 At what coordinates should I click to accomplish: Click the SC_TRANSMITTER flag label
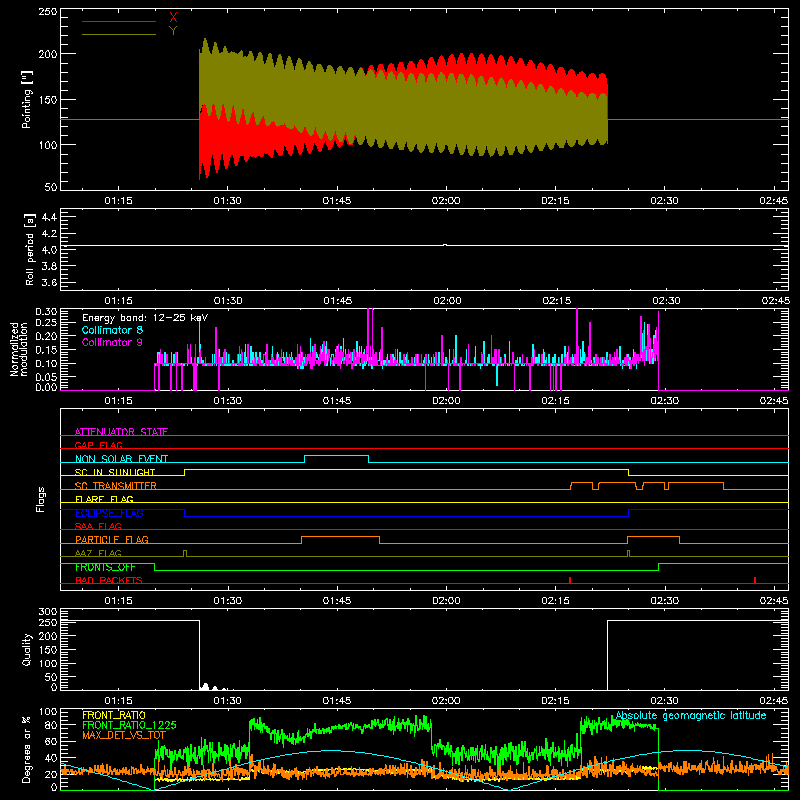point(116,486)
